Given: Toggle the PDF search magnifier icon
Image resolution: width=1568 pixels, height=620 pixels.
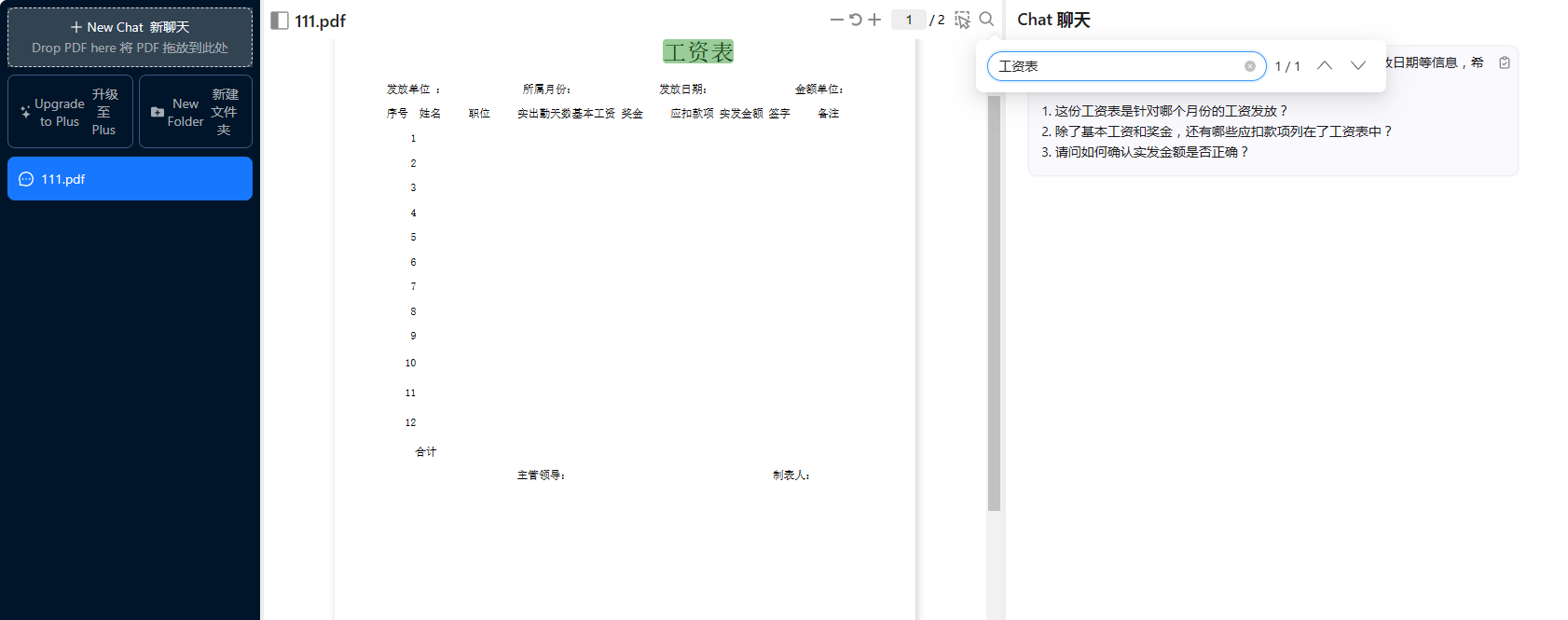Looking at the screenshot, I should click(986, 20).
